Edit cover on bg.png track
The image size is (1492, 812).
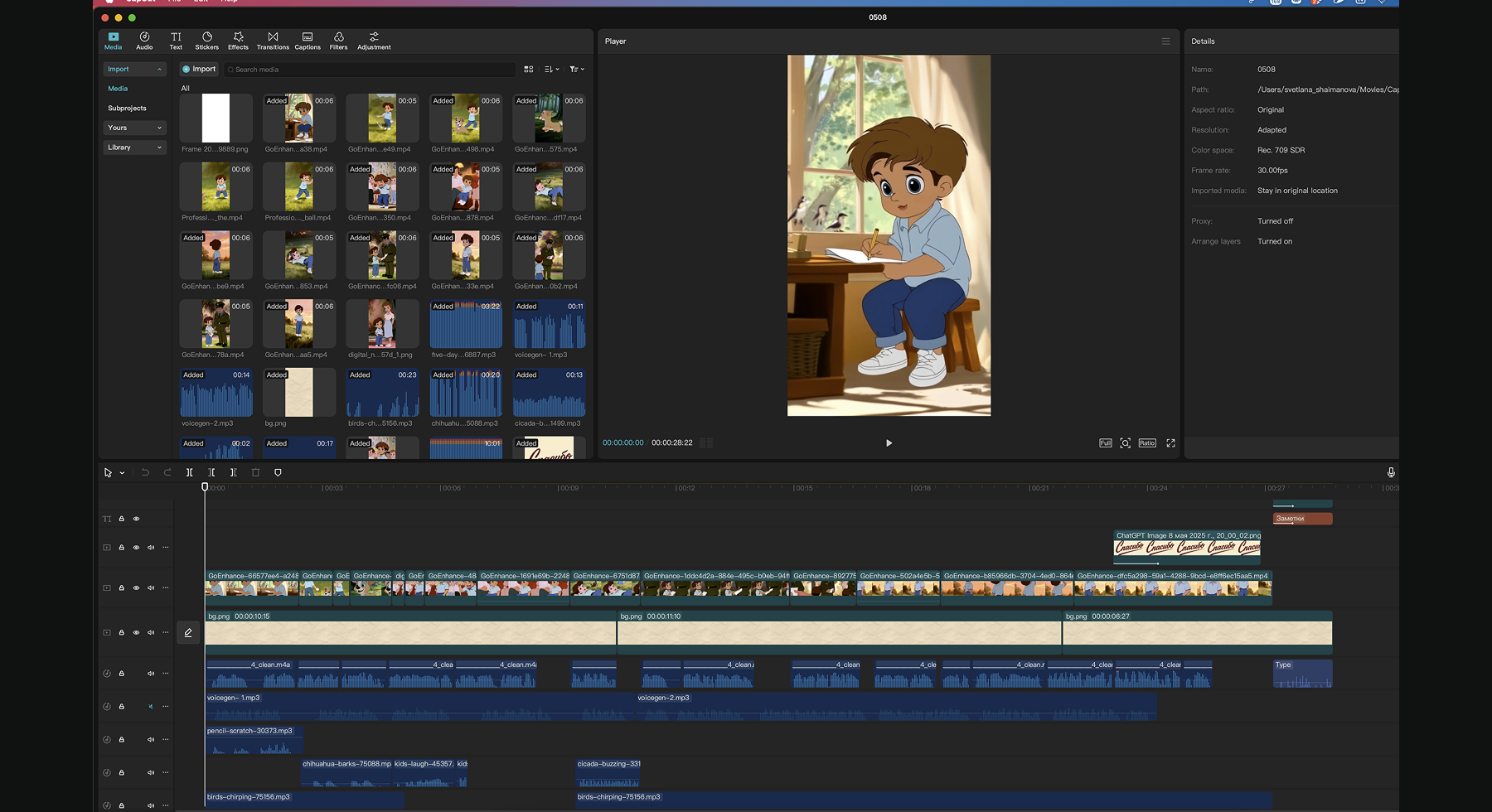(188, 632)
